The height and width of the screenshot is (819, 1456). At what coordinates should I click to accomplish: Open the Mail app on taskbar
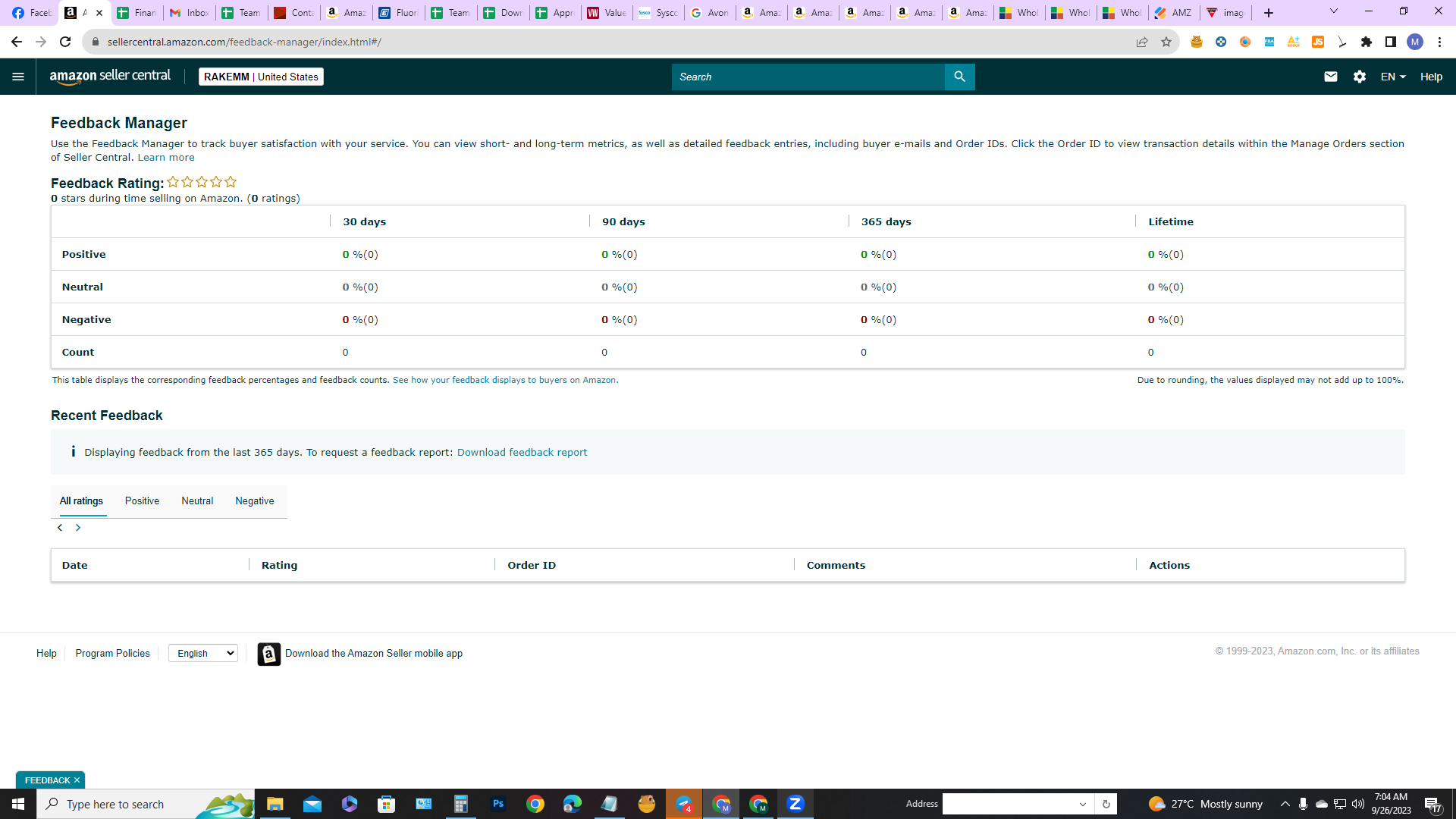click(x=312, y=804)
